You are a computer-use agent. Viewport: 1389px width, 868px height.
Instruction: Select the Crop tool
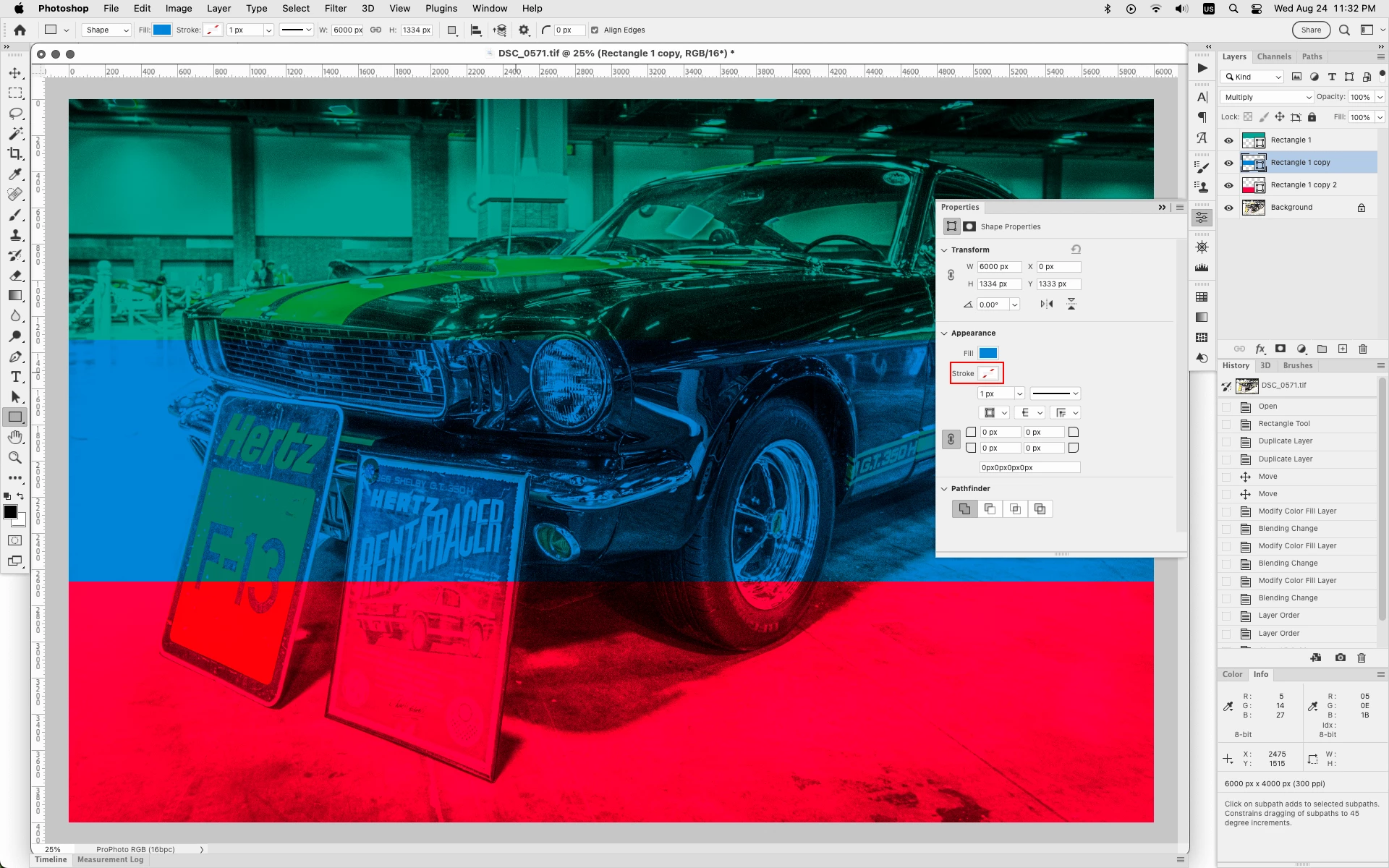point(15,154)
